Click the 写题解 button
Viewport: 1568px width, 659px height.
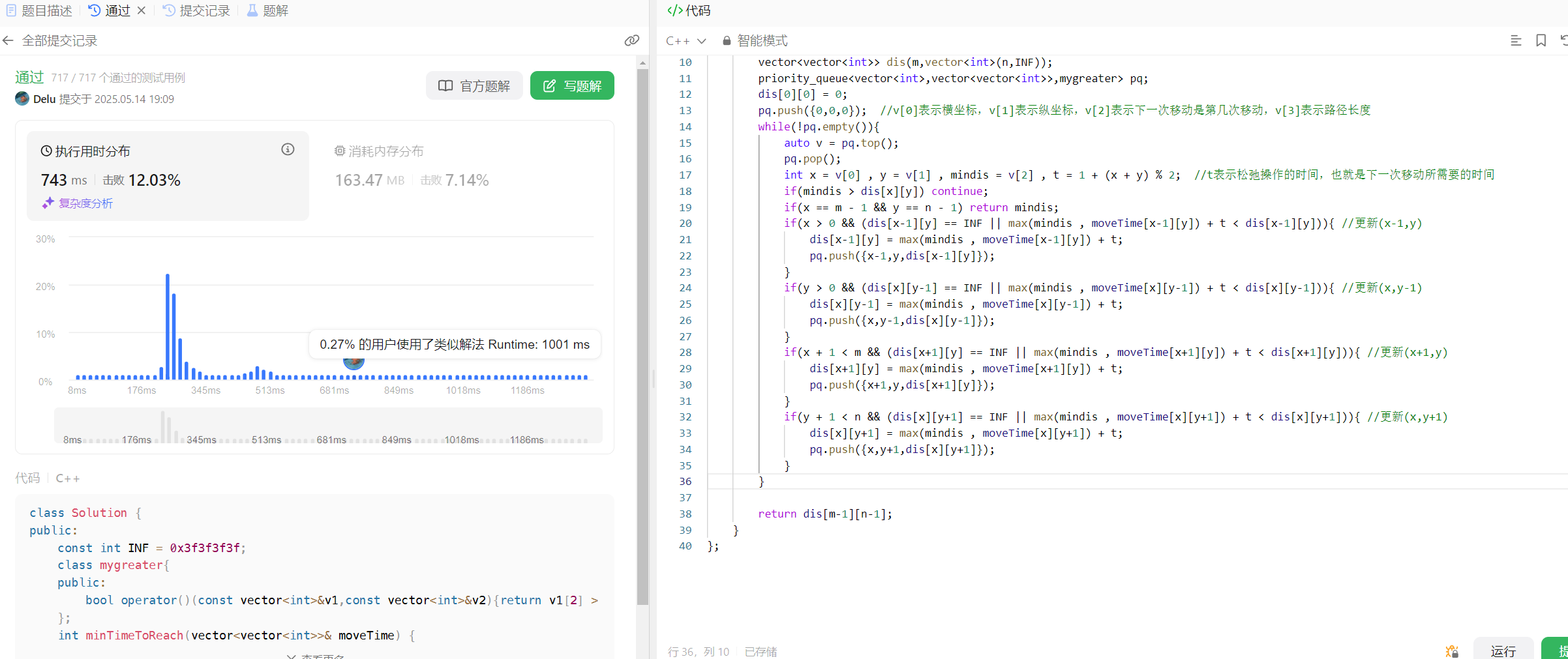coord(572,86)
